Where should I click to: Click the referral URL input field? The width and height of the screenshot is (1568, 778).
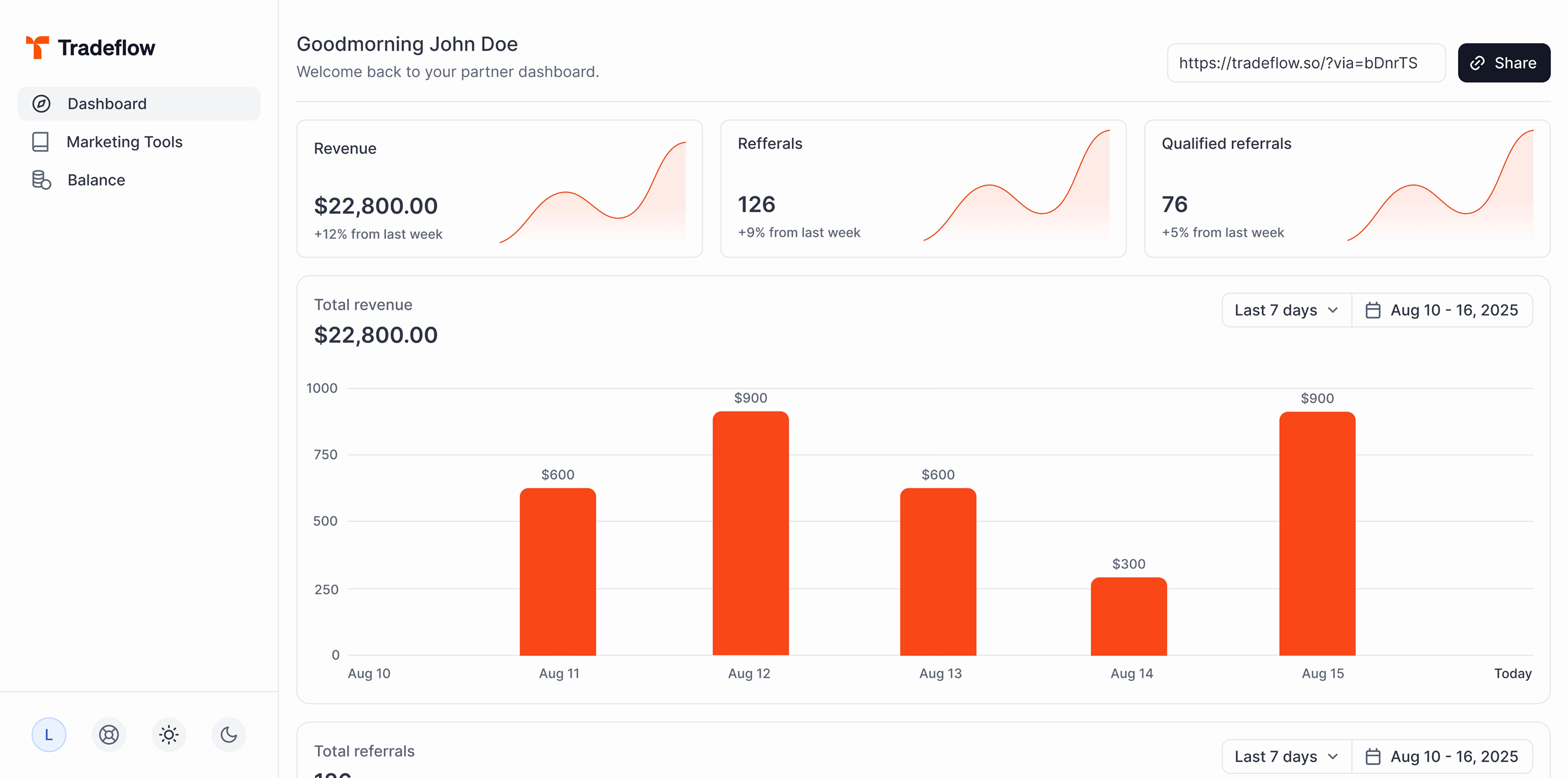pos(1306,63)
